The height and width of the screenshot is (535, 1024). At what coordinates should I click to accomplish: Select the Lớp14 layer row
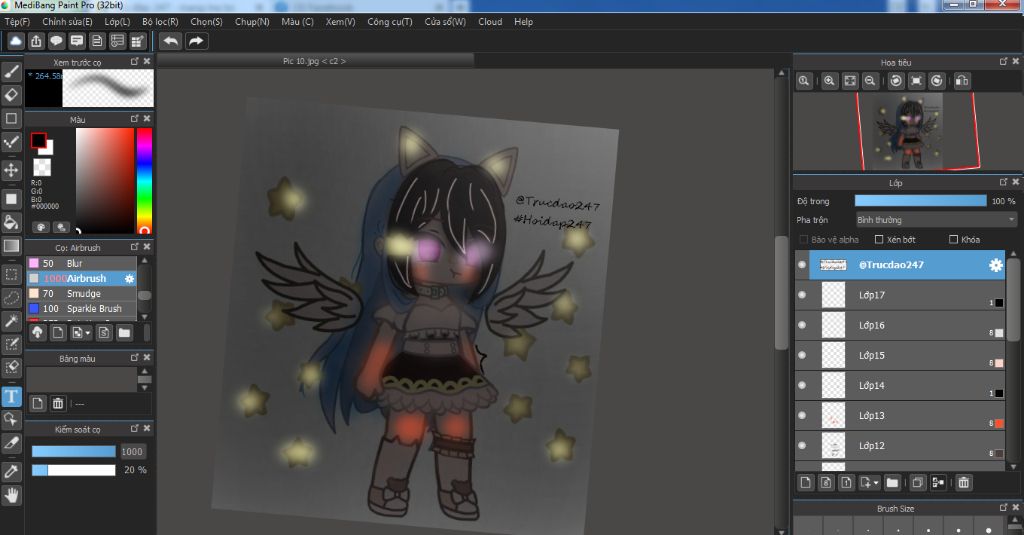(900, 385)
